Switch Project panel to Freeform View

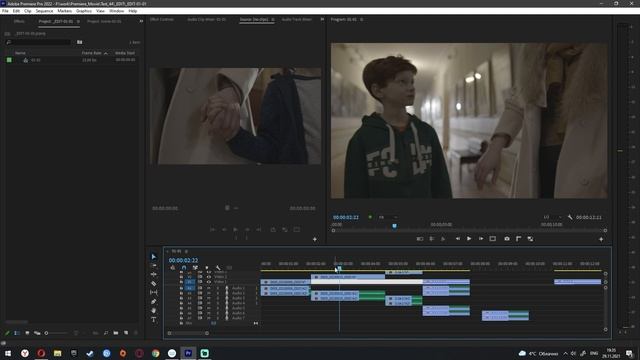[37, 333]
